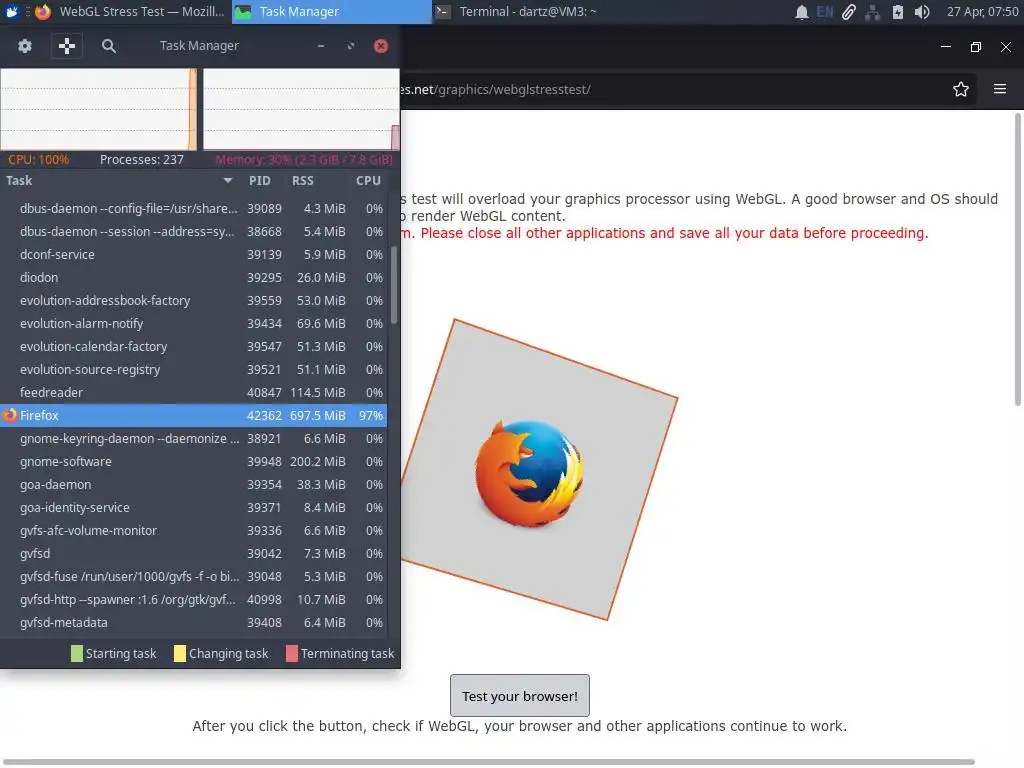Select the dconf-service process row

[193, 255]
